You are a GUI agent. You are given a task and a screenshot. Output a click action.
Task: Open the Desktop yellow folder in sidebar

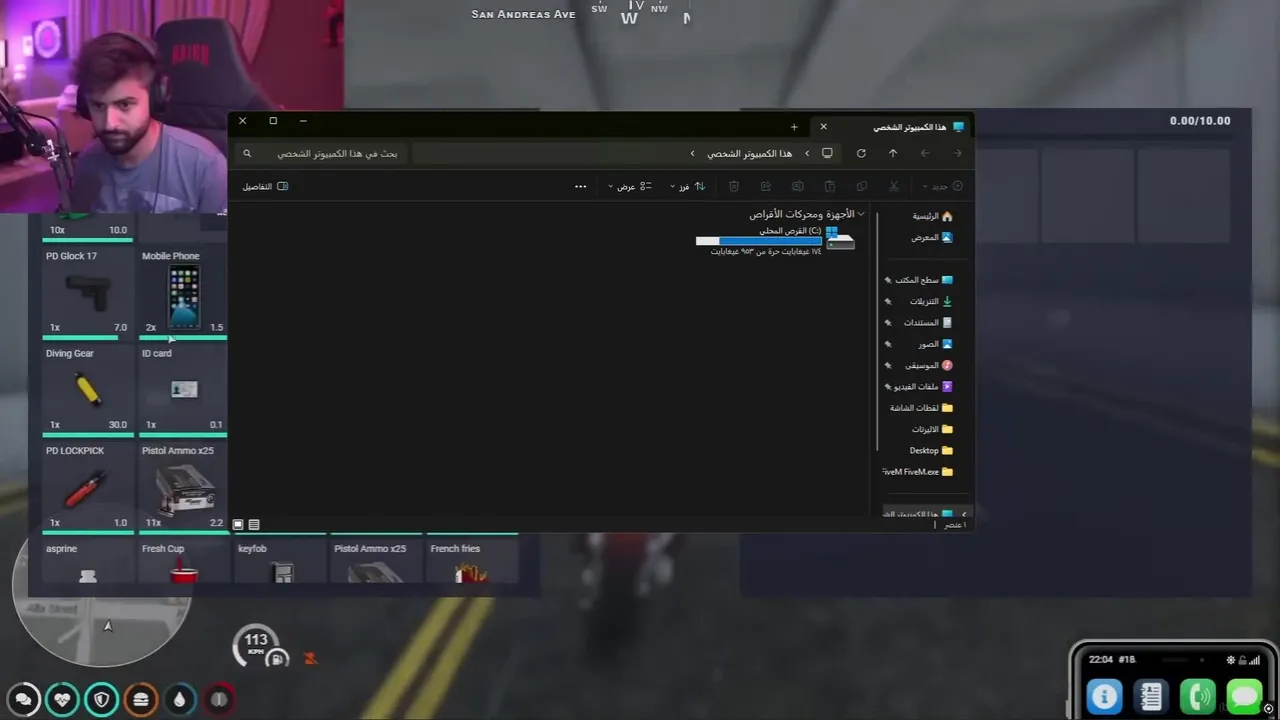(x=930, y=450)
